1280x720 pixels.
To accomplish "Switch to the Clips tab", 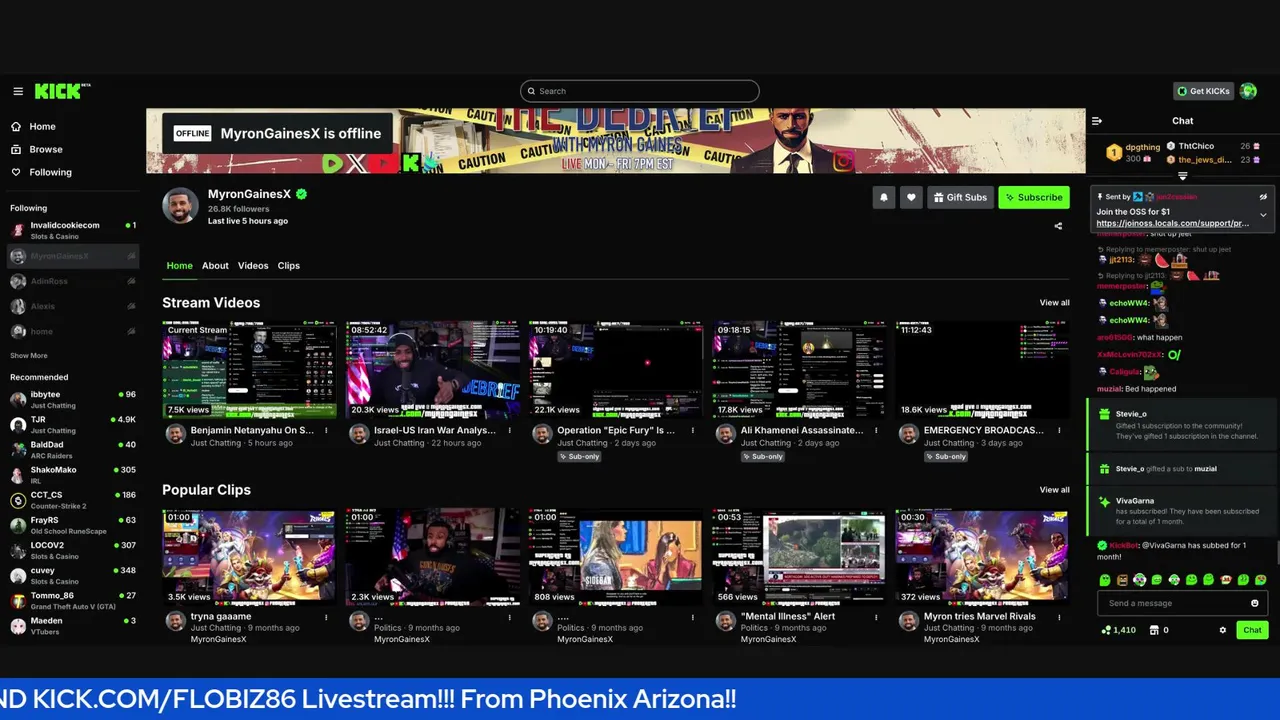I will pyautogui.click(x=289, y=266).
